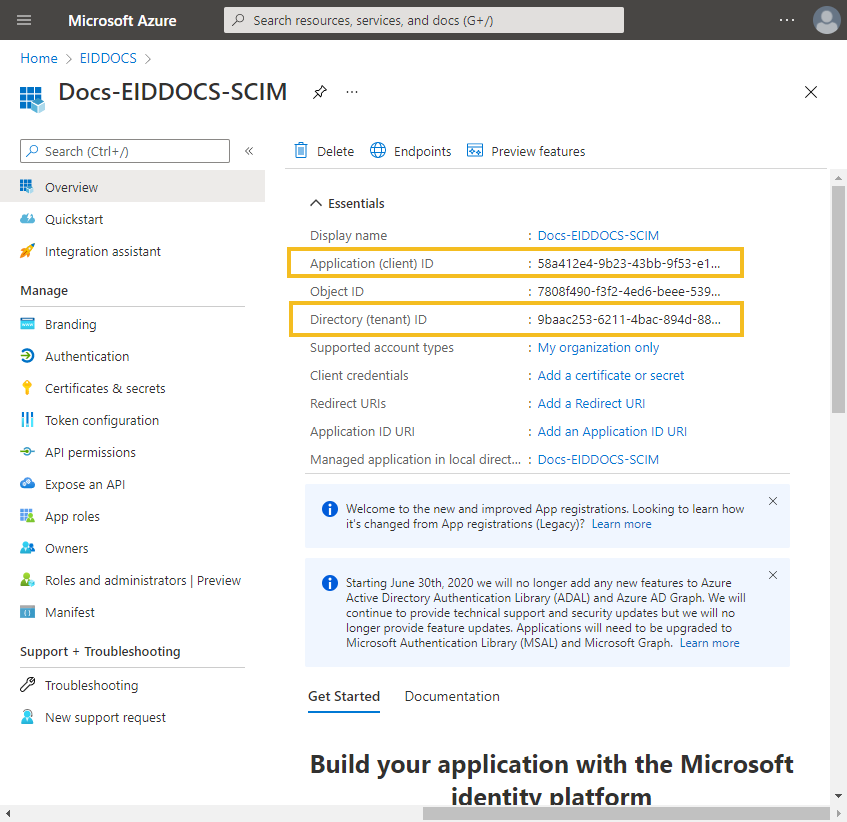Collapse the left sidebar menu
Viewport: 847px width, 822px height.
[249, 151]
